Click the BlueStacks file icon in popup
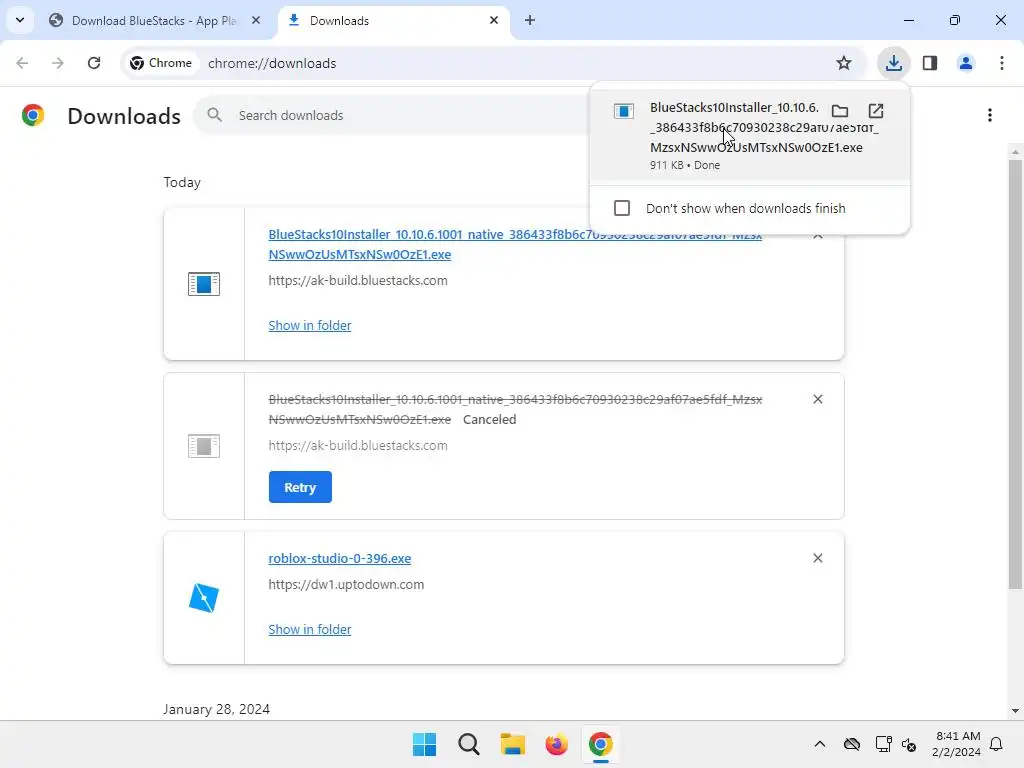Image resolution: width=1024 pixels, height=768 pixels. click(624, 111)
